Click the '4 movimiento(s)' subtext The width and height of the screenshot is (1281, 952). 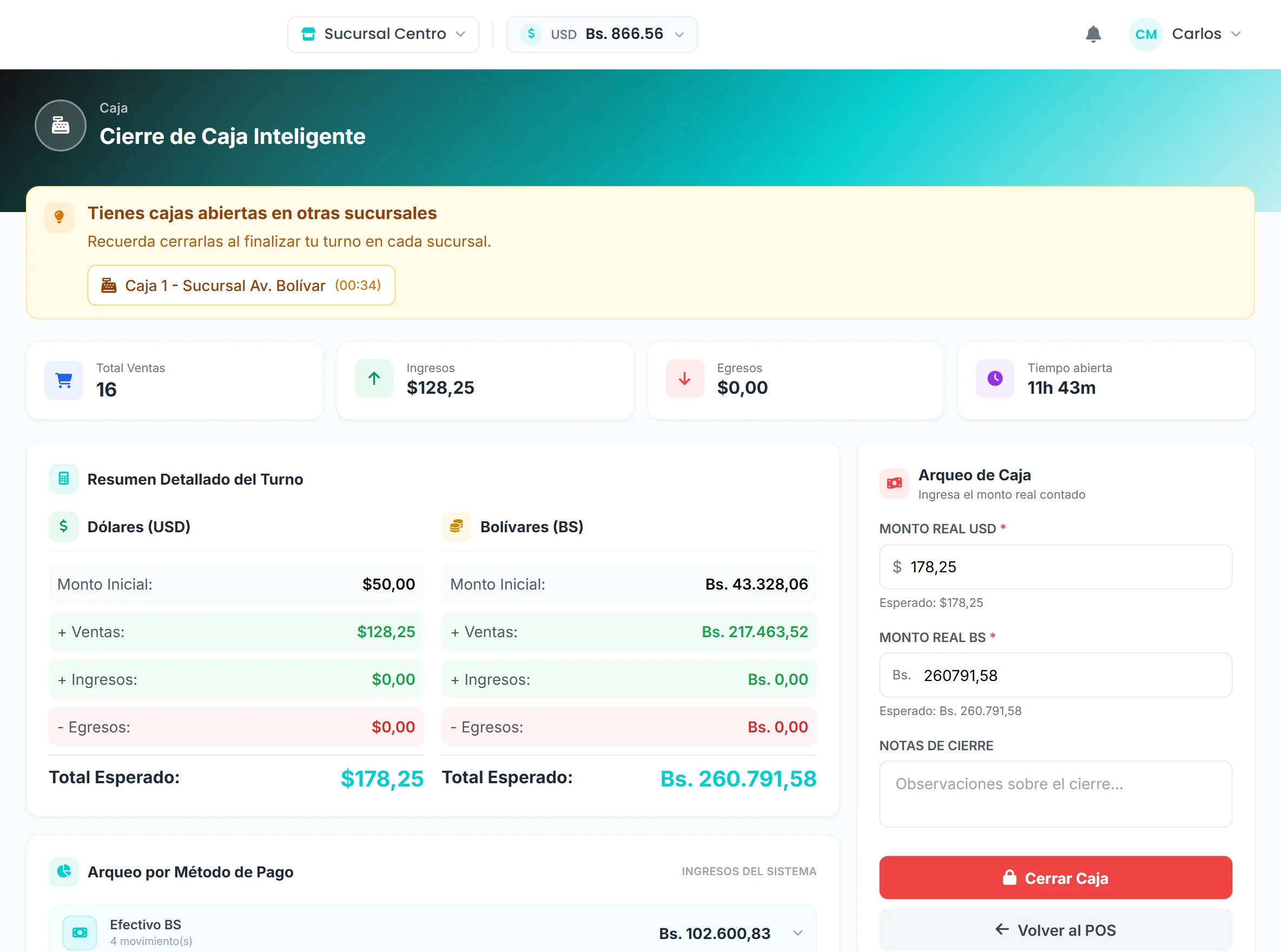(x=151, y=941)
